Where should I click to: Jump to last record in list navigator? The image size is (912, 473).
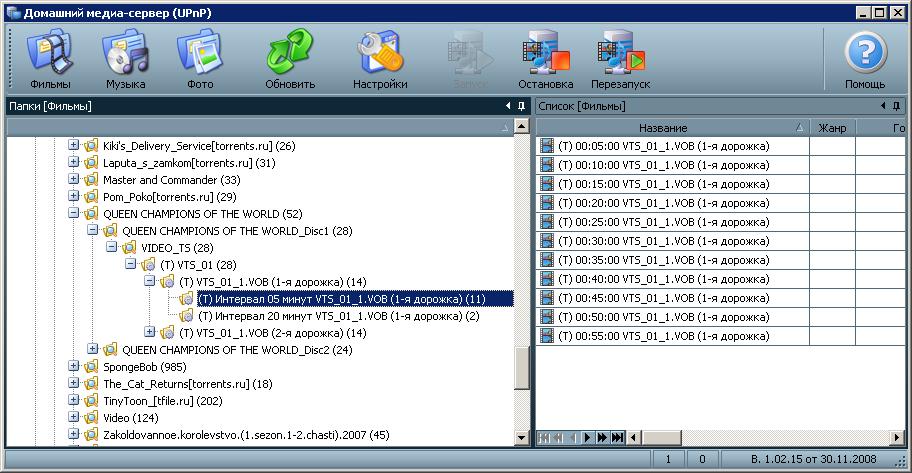coord(617,437)
